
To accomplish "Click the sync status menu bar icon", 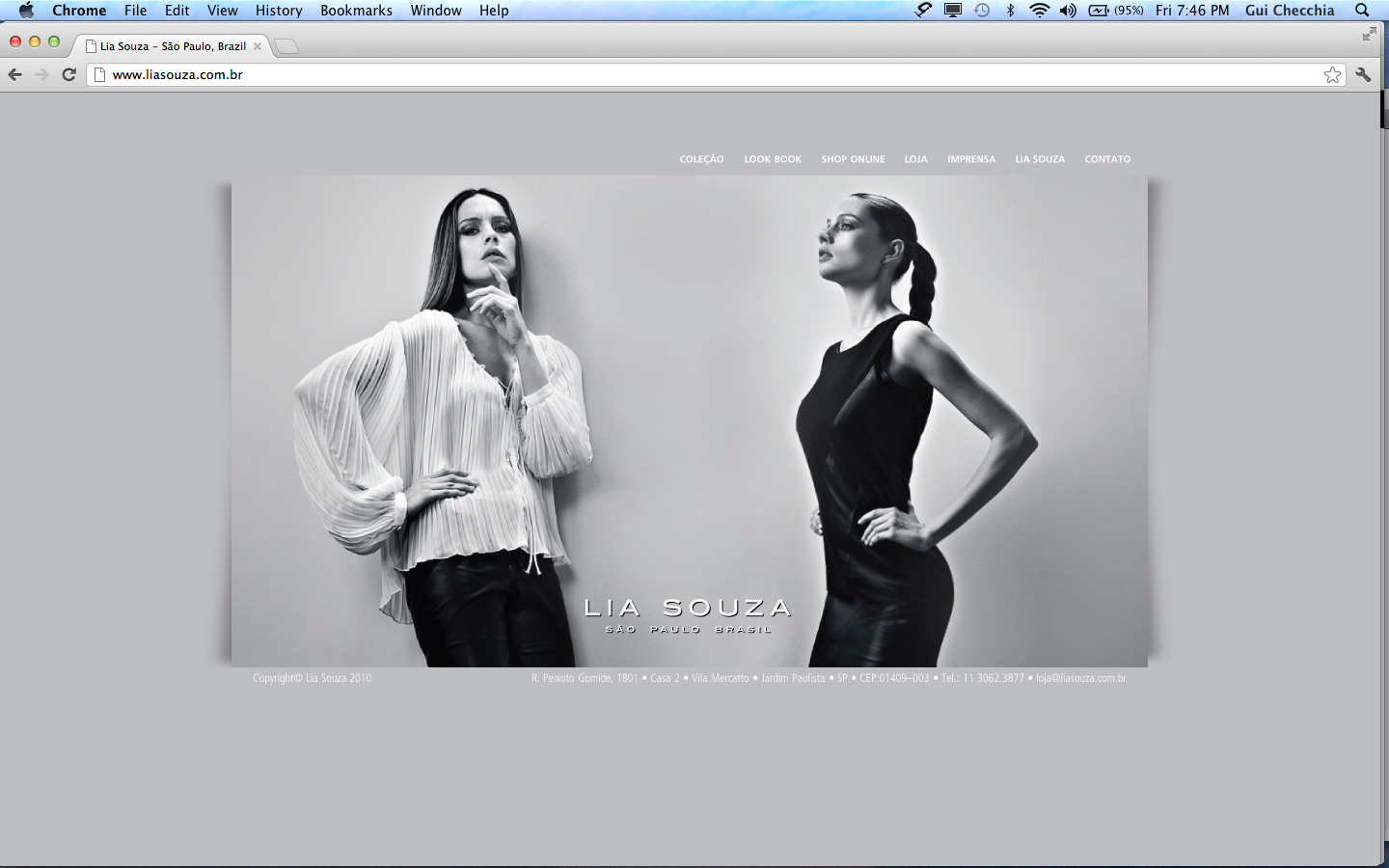I will pos(923,10).
